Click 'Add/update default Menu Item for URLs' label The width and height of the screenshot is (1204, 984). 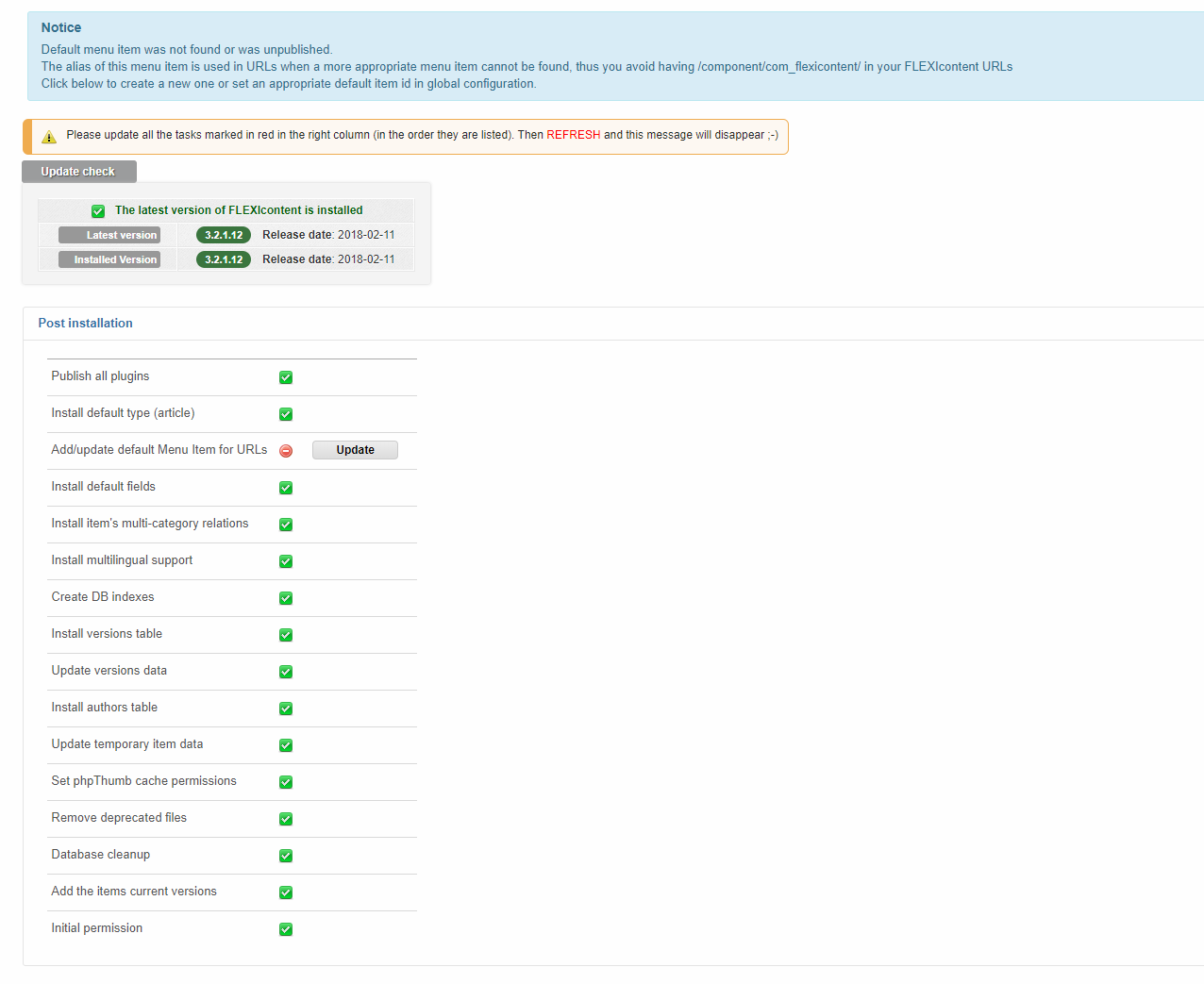click(159, 449)
